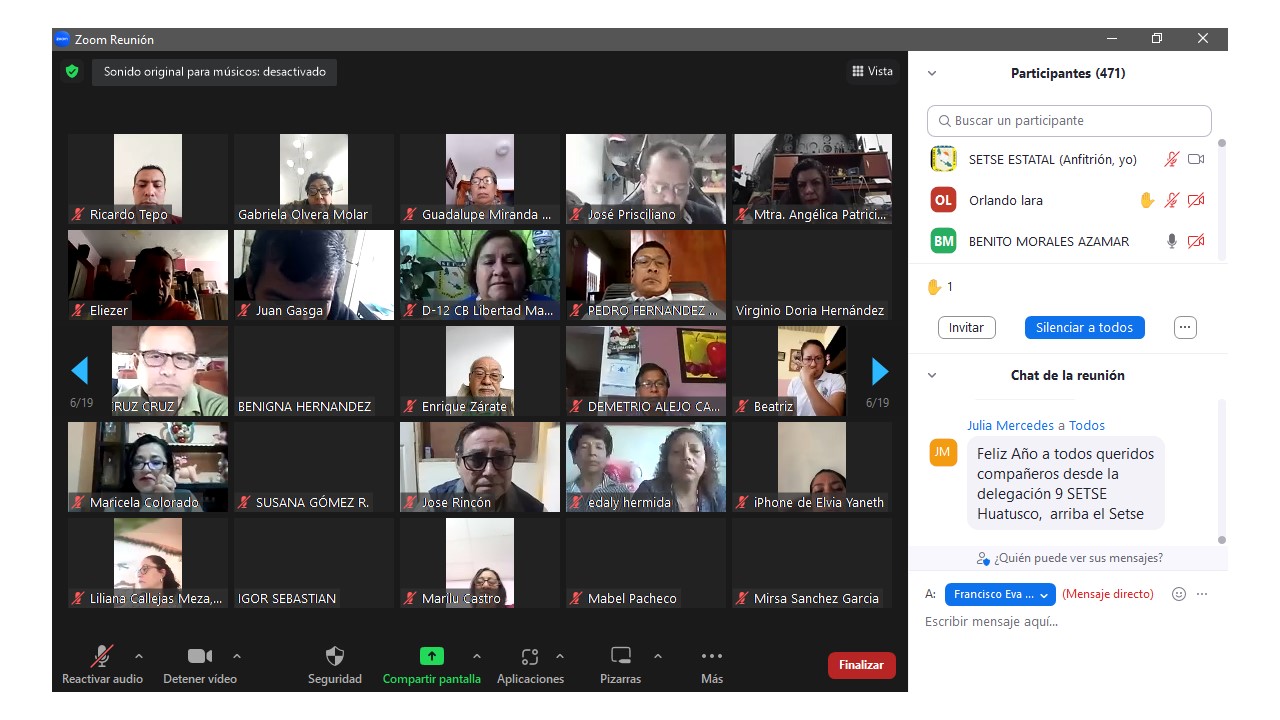Open the Vista layout menu
The width and height of the screenshot is (1280, 720).
coord(872,71)
